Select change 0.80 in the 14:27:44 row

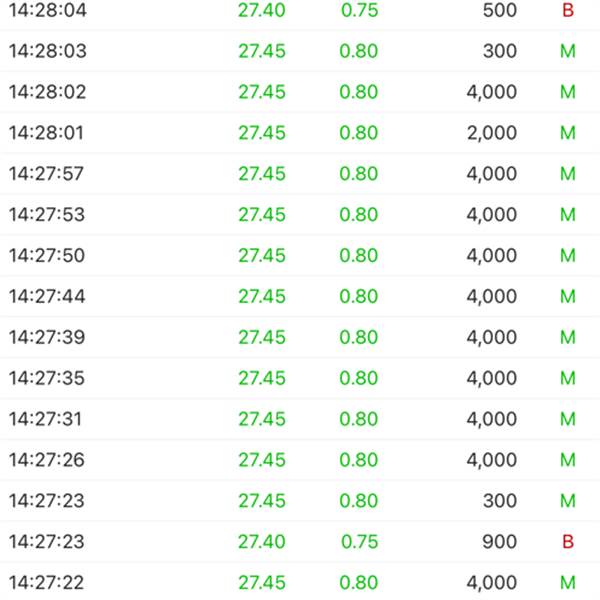pyautogui.click(x=359, y=297)
